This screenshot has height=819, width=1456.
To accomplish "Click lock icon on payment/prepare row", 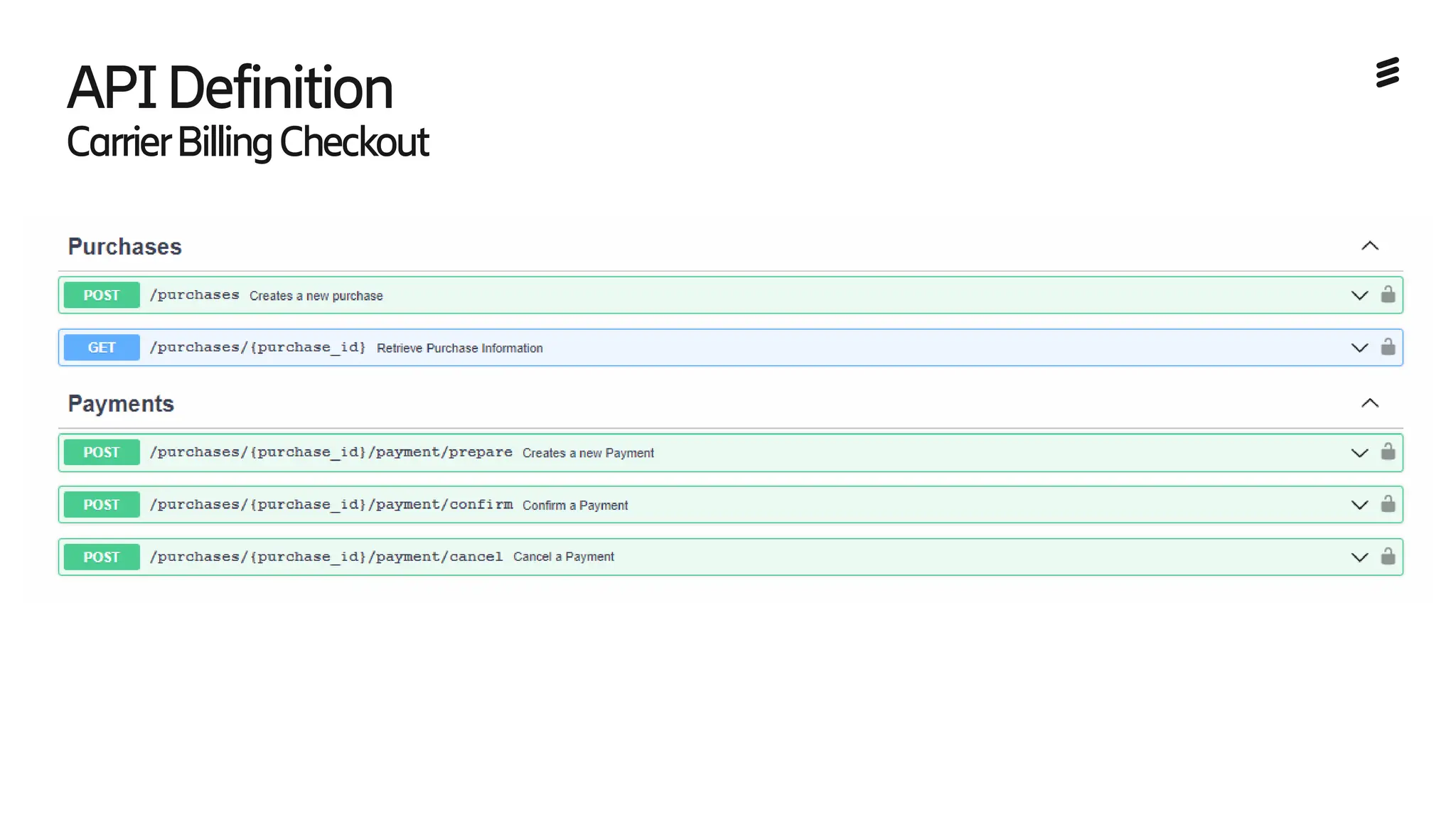I will click(1388, 452).
